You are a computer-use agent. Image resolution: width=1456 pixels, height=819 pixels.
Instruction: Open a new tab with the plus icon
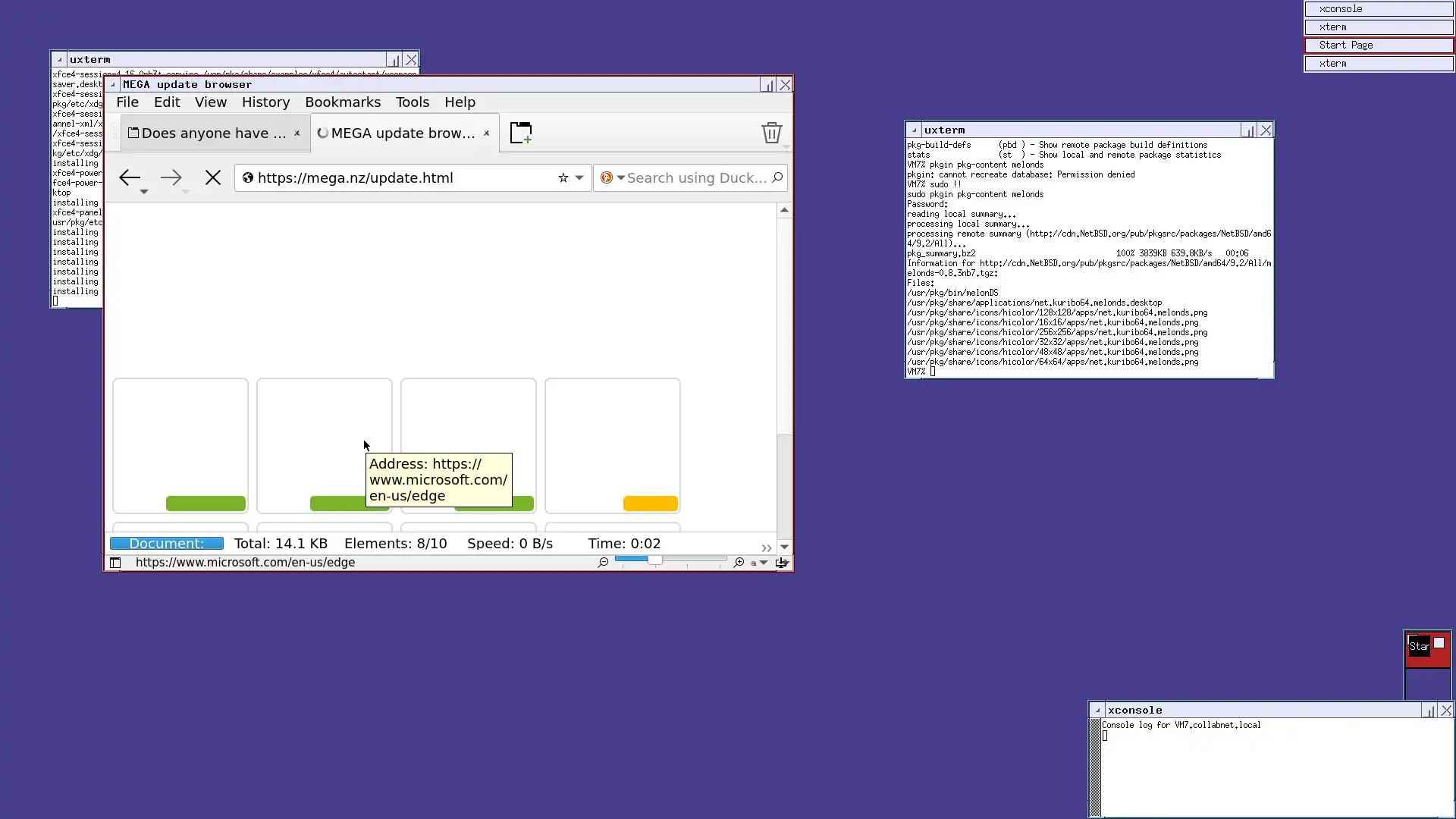521,133
